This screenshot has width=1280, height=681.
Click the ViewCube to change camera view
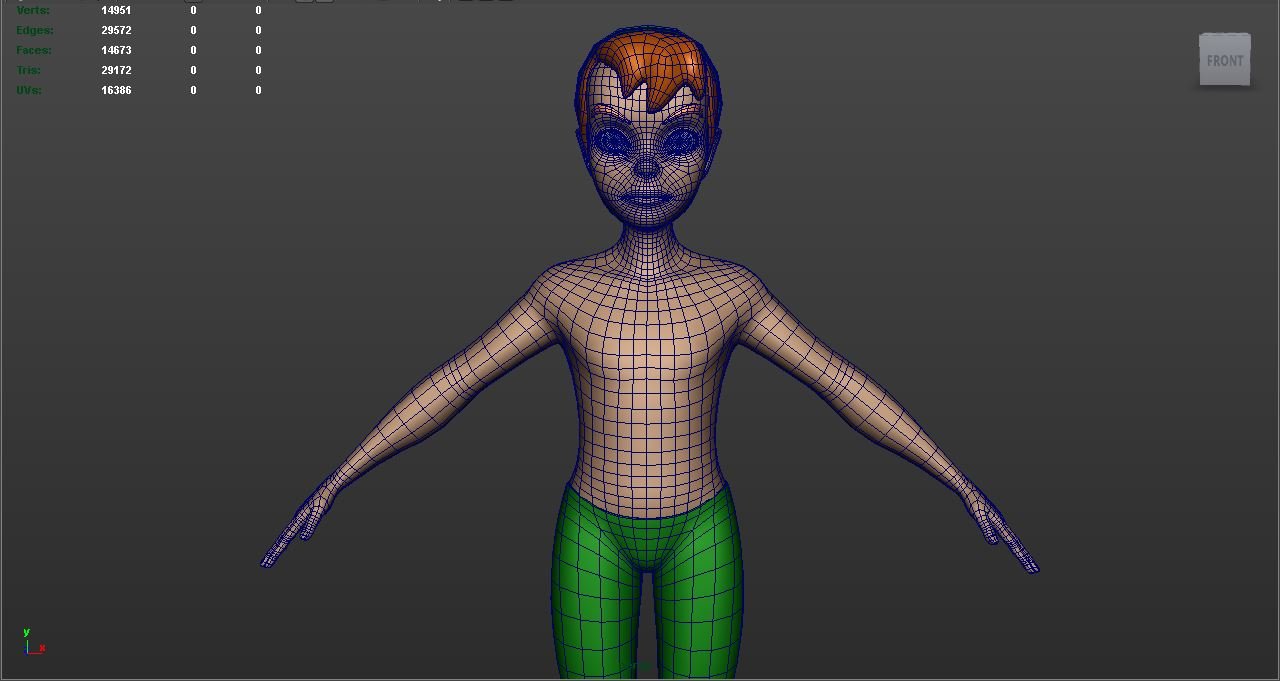(x=1224, y=60)
